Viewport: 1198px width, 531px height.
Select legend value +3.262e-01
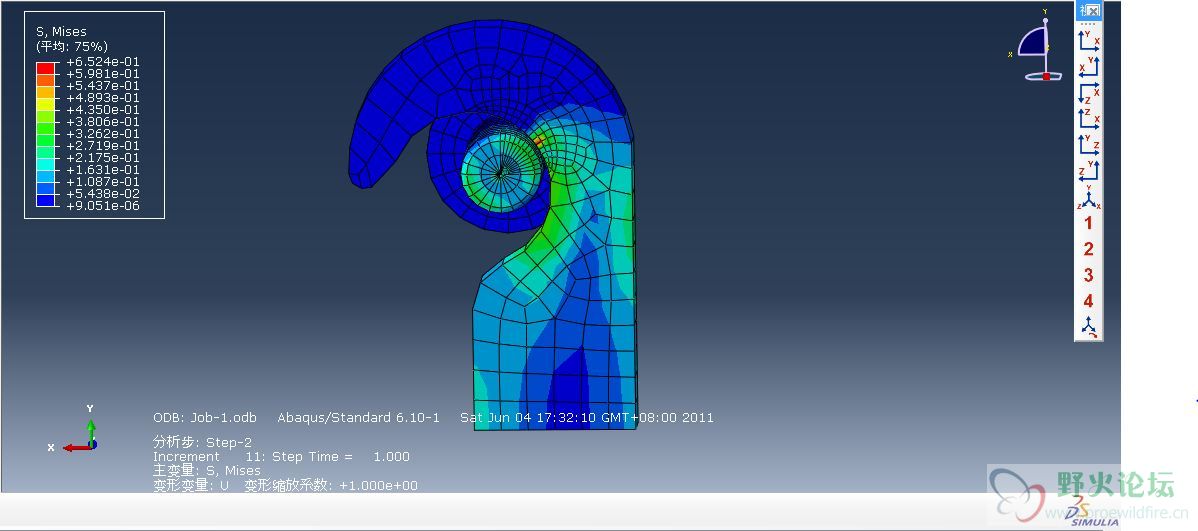pyautogui.click(x=103, y=134)
